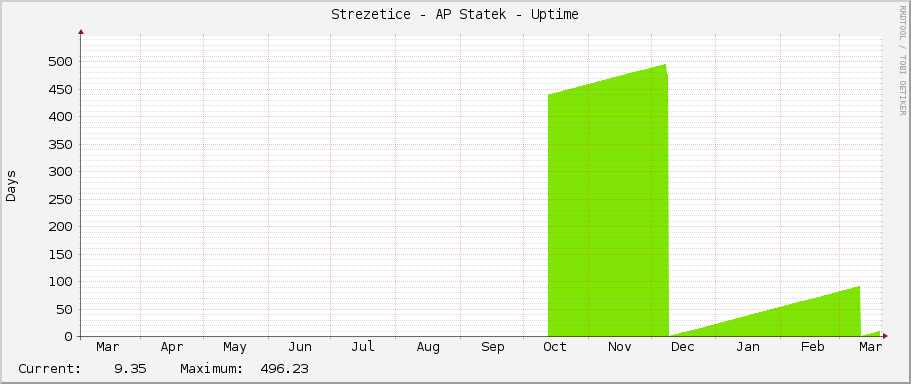
Task: Click the 'Maximum:' legend label
Action: (211, 369)
